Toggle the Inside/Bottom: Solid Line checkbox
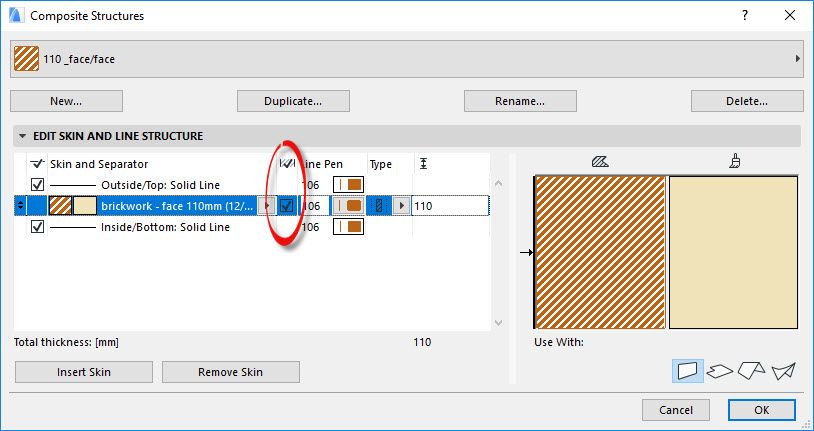Viewport: 814px width, 431px height. tap(37, 227)
